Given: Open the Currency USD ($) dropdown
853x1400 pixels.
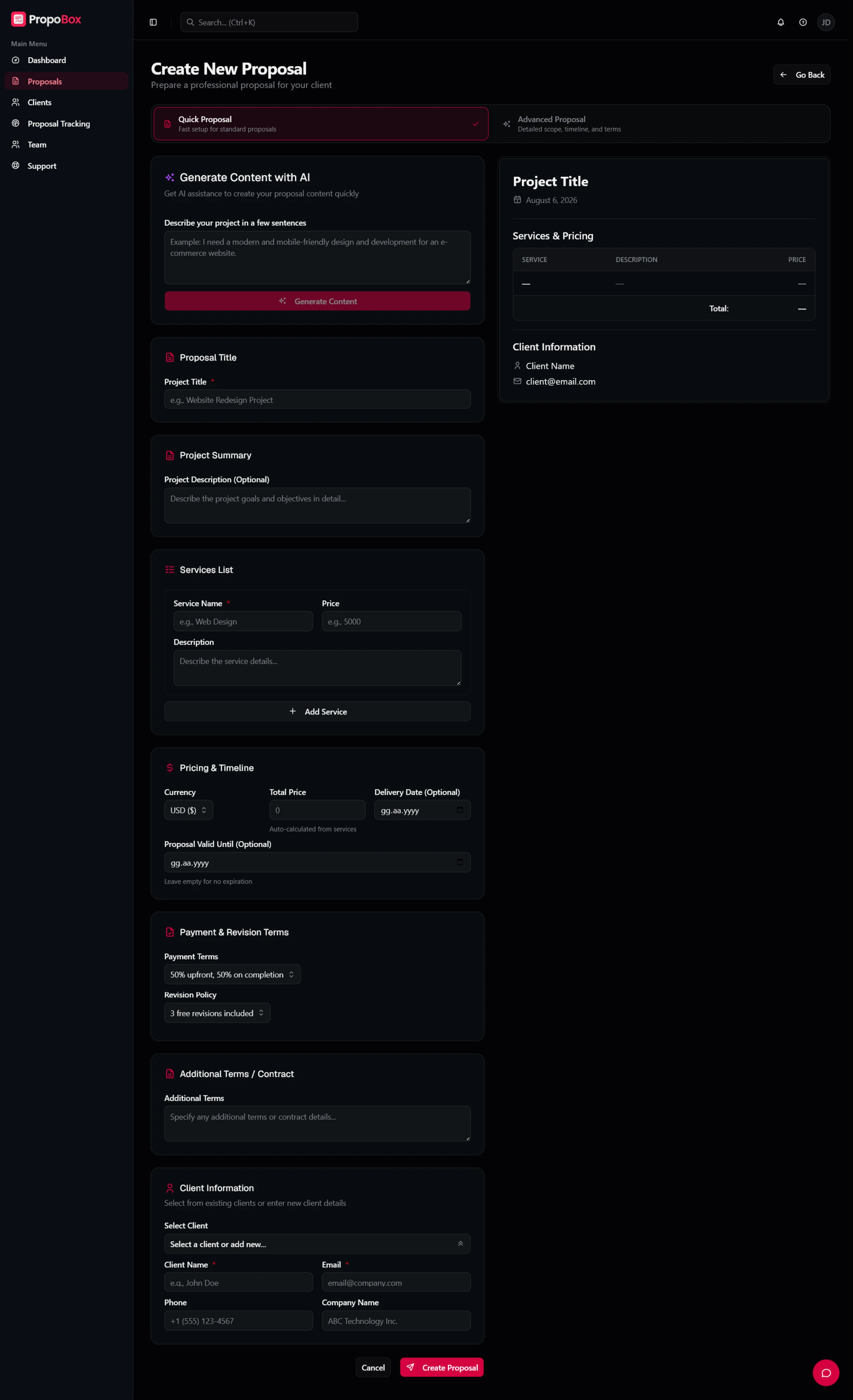Looking at the screenshot, I should coord(189,810).
